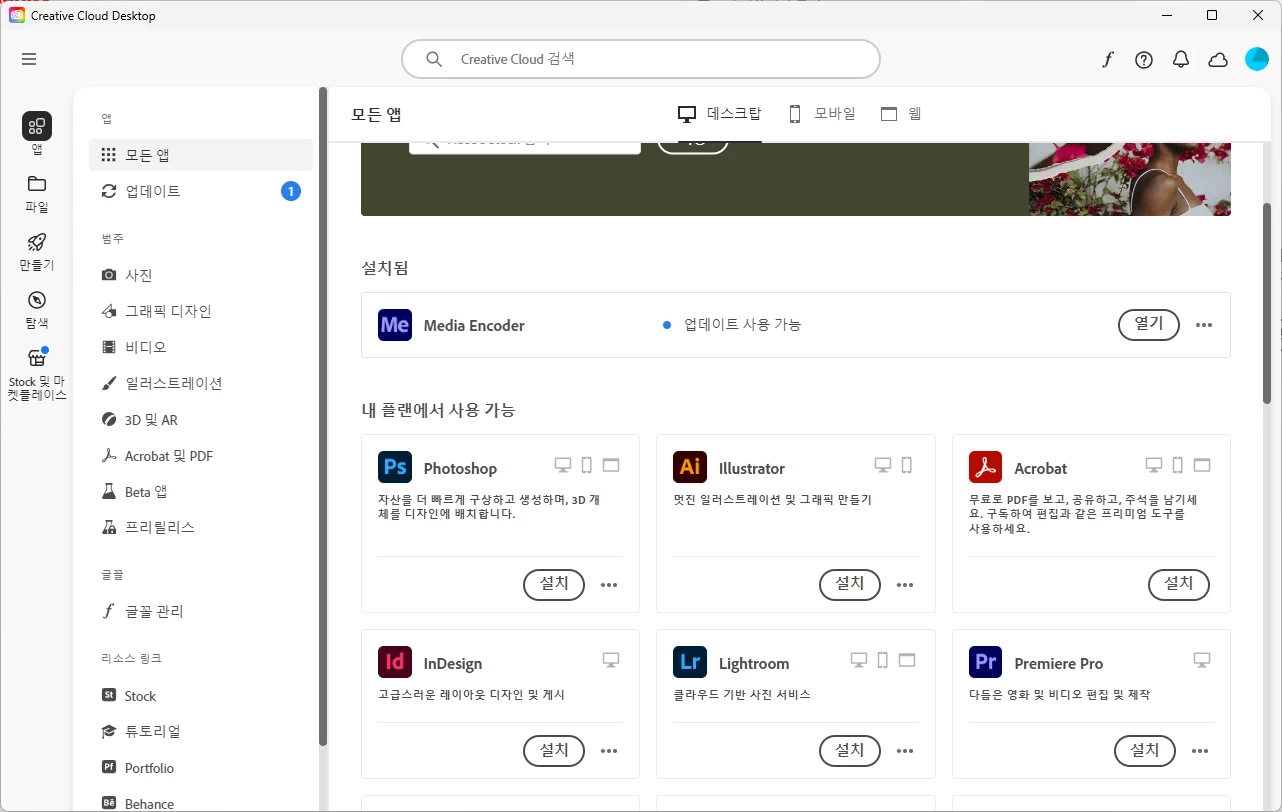Open the help question mark icon

[1144, 60]
